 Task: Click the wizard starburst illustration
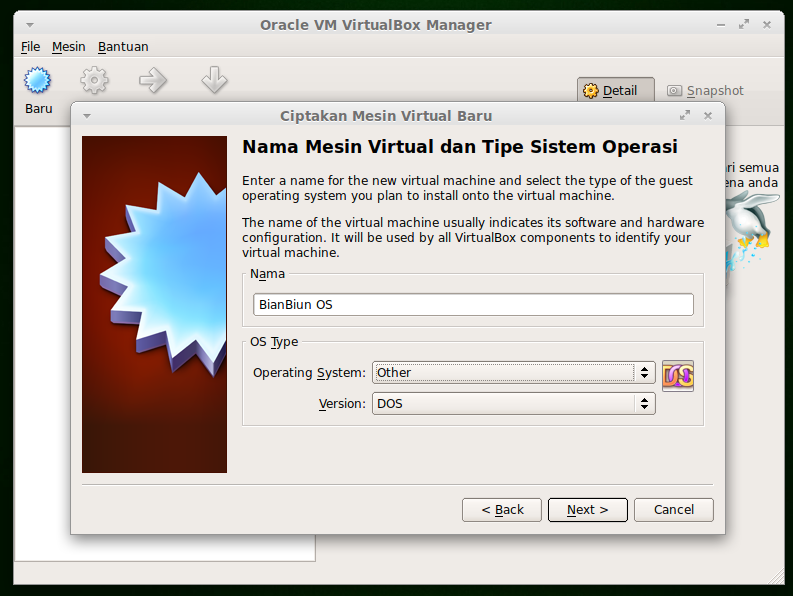[x=154, y=305]
